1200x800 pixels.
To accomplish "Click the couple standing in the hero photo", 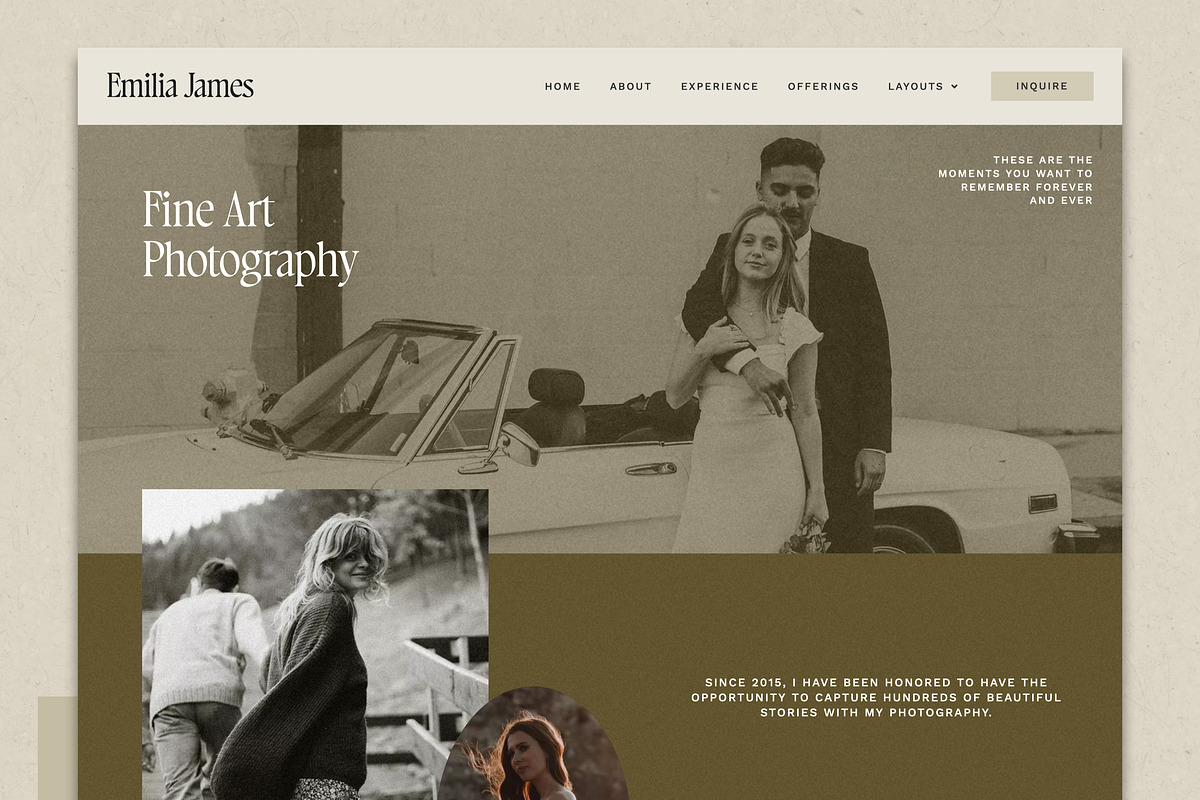I will click(x=780, y=345).
